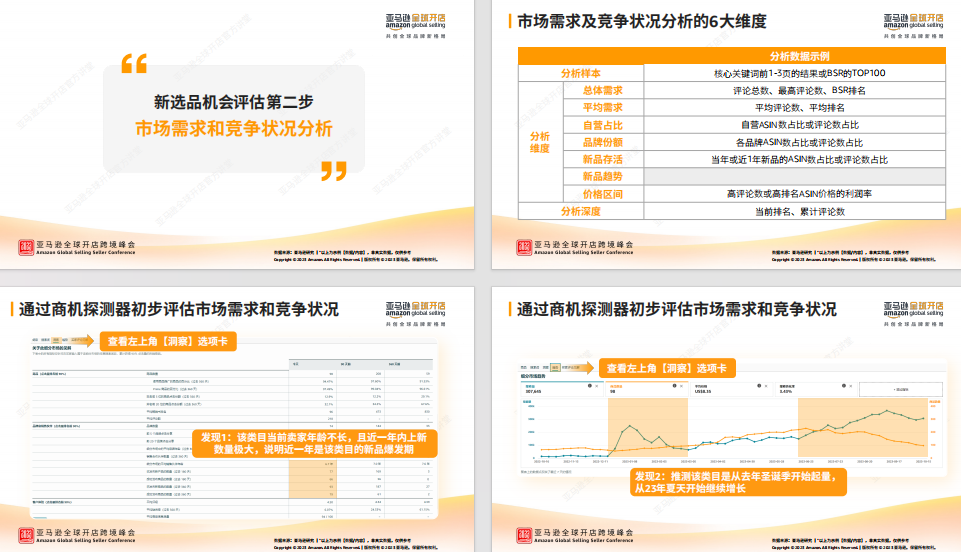Click the 发现2 orange callout box
The height and width of the screenshot is (552, 961).
(x=738, y=482)
